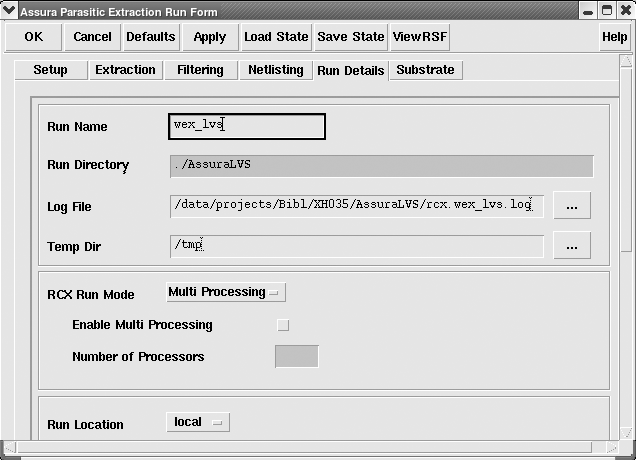
Task: Open Help for the form
Action: click(615, 37)
